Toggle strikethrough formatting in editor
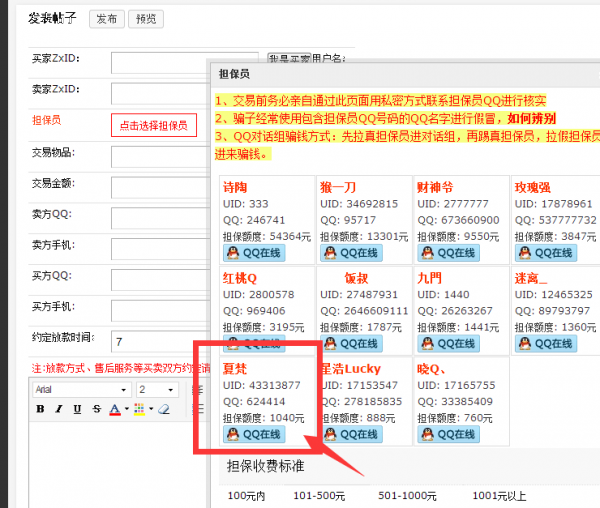The height and width of the screenshot is (508, 600). [97, 409]
